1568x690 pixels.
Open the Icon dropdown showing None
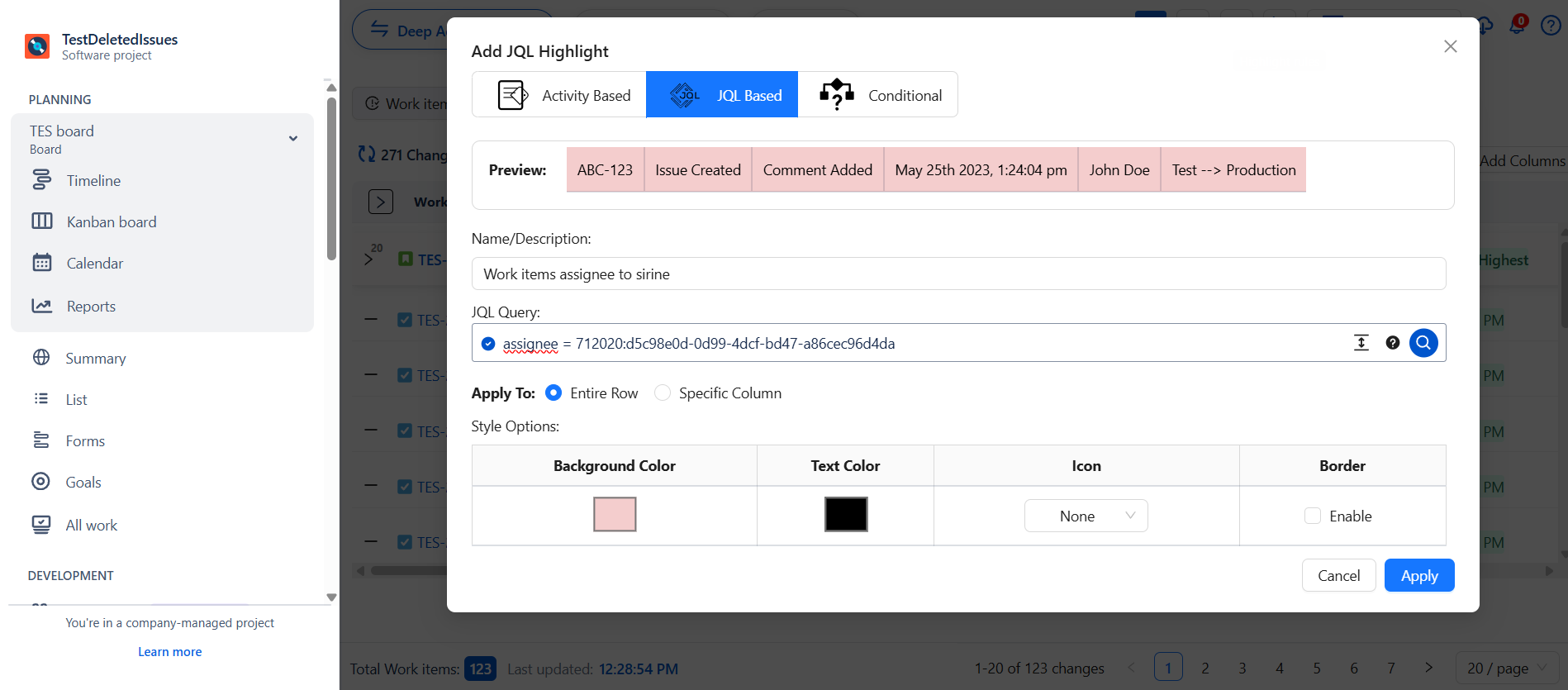(1086, 516)
